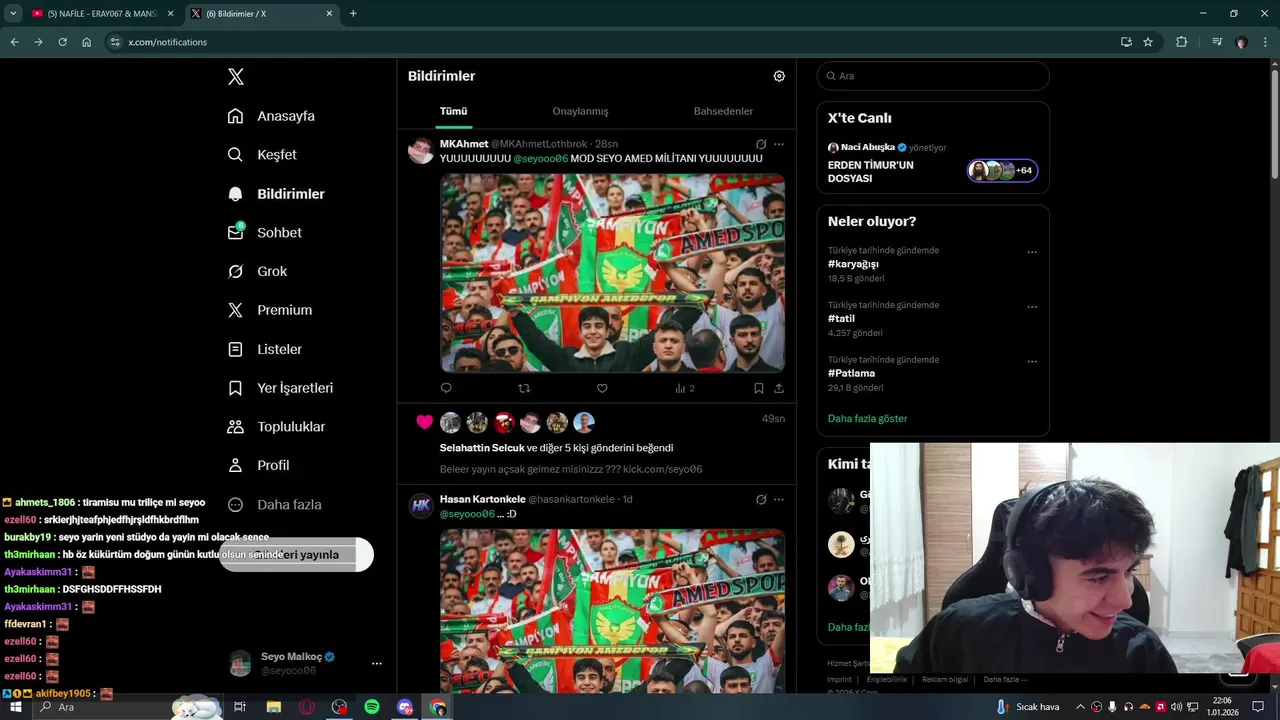
Task: Open Chrome three-dot menu
Action: [x=1266, y=42]
